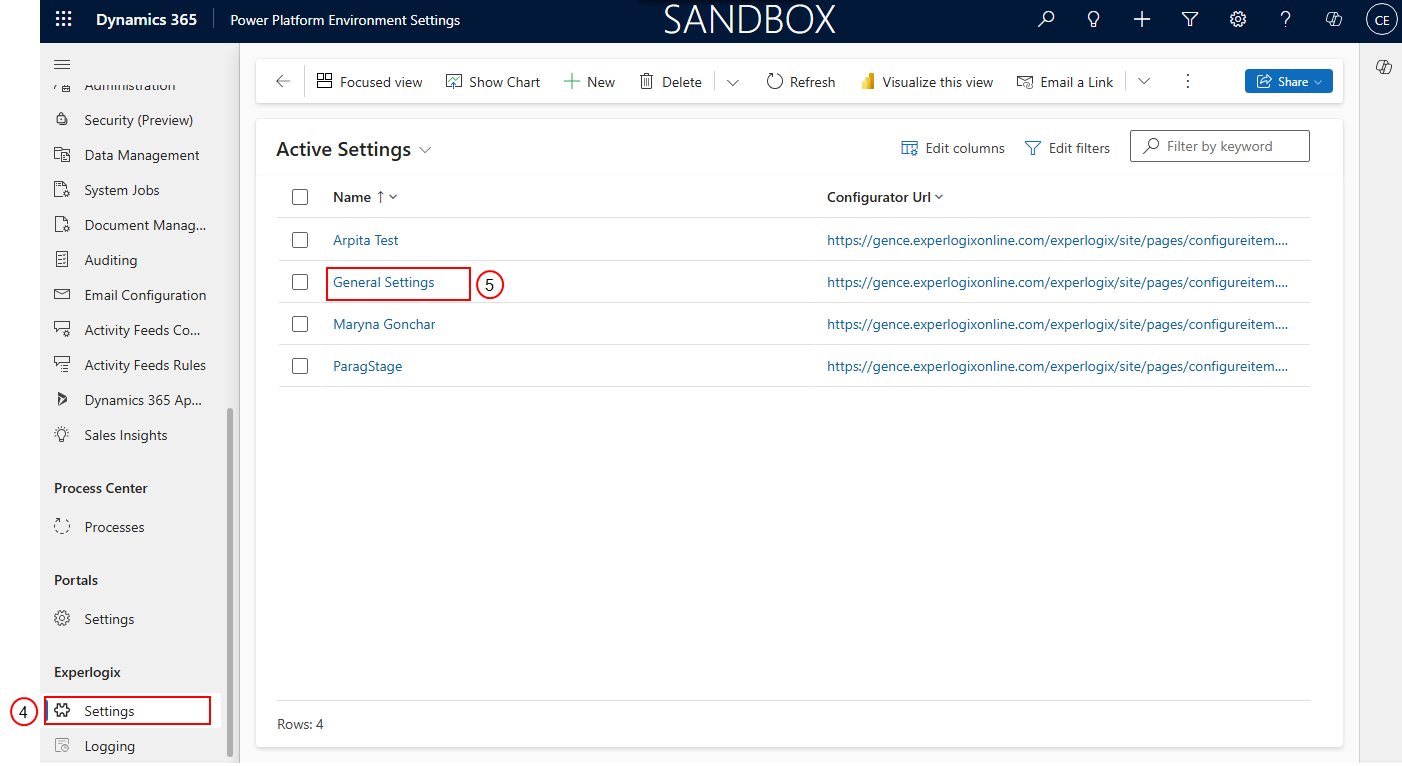Click Edit columns button
Viewport: 1402px width, 766px height.
(x=953, y=148)
